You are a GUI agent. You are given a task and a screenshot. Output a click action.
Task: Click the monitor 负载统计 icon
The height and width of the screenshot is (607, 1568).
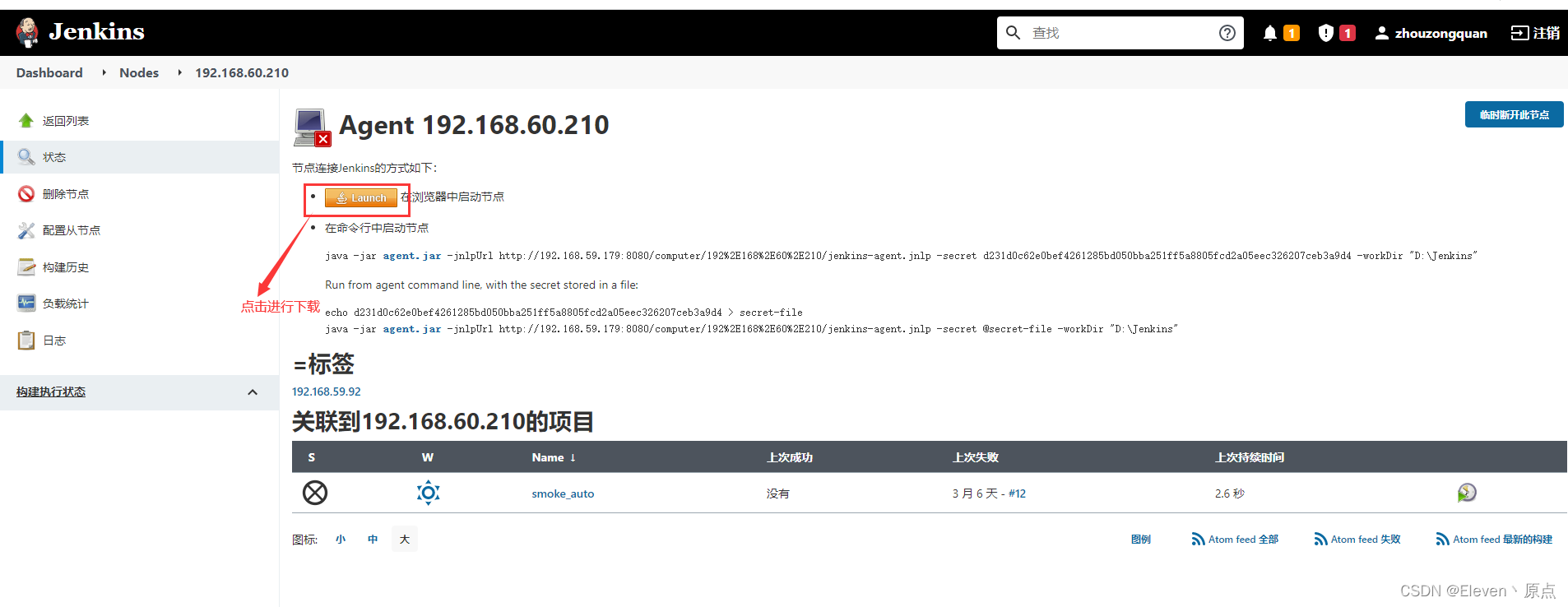[26, 303]
